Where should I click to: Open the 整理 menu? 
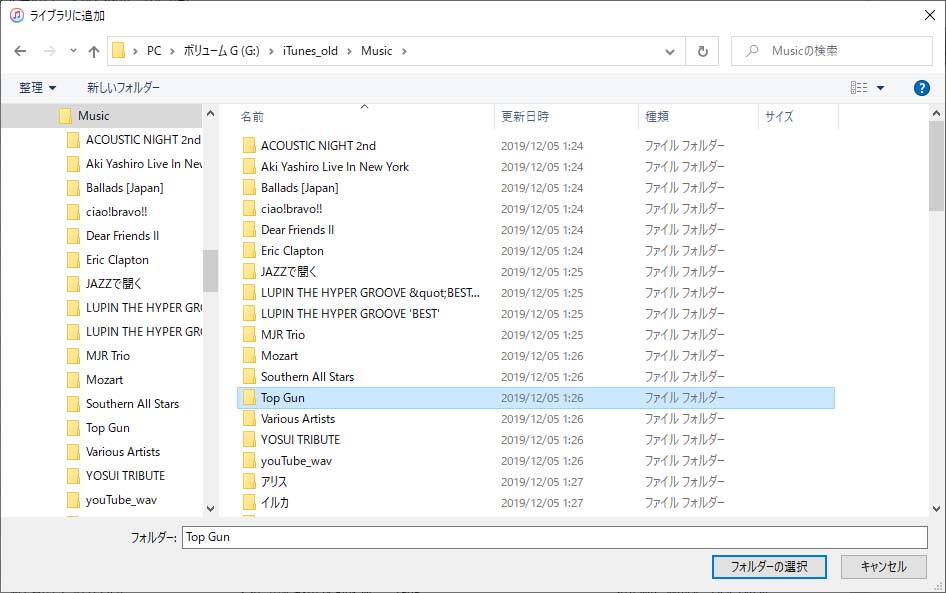[38, 88]
